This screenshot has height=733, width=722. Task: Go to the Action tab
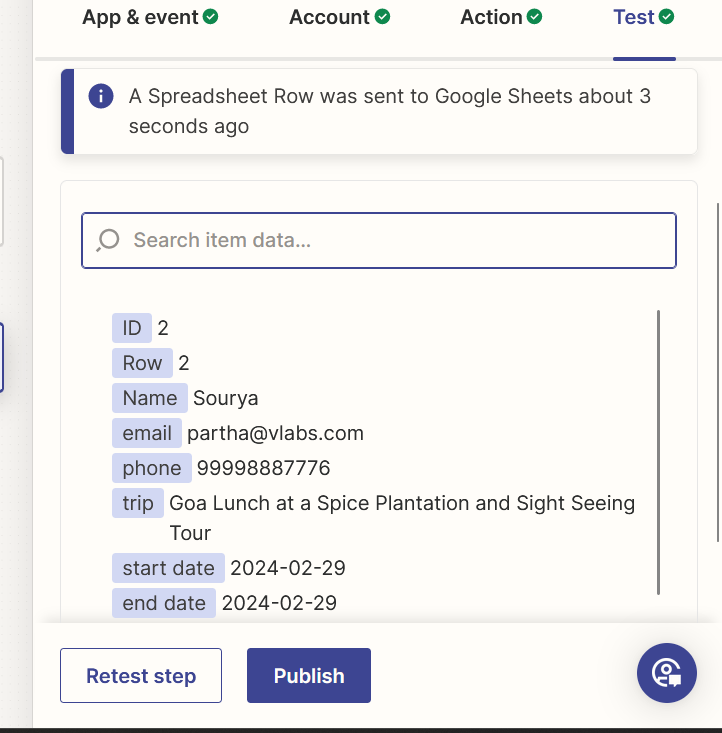coord(491,17)
